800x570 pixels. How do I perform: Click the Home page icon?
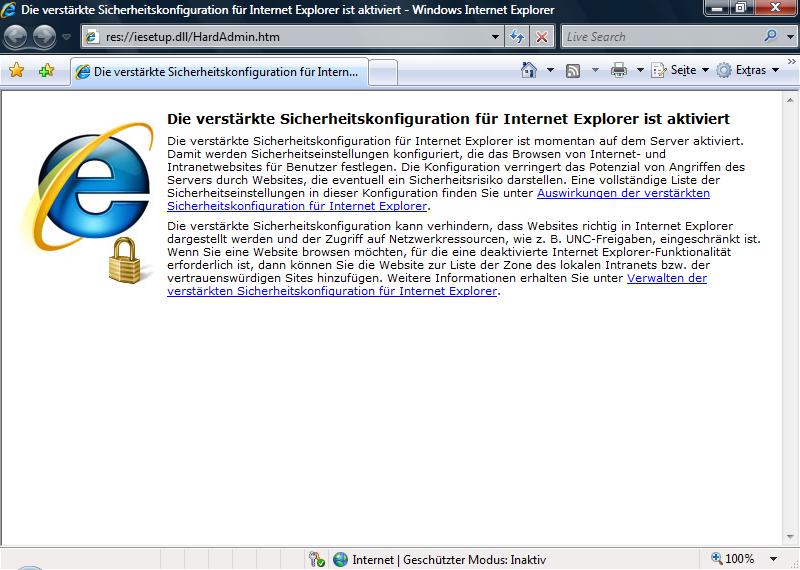point(529,70)
